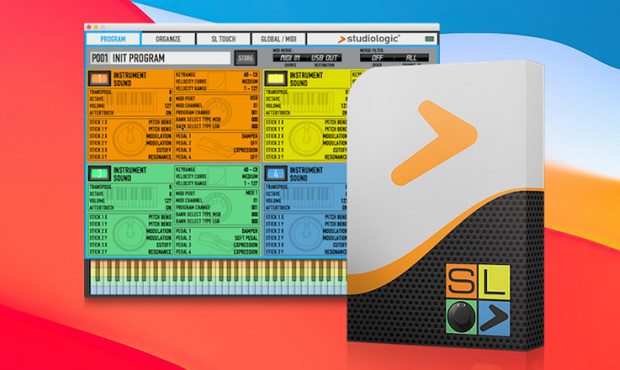Click the P001 program number
This screenshot has width=620, height=370.
click(100, 58)
